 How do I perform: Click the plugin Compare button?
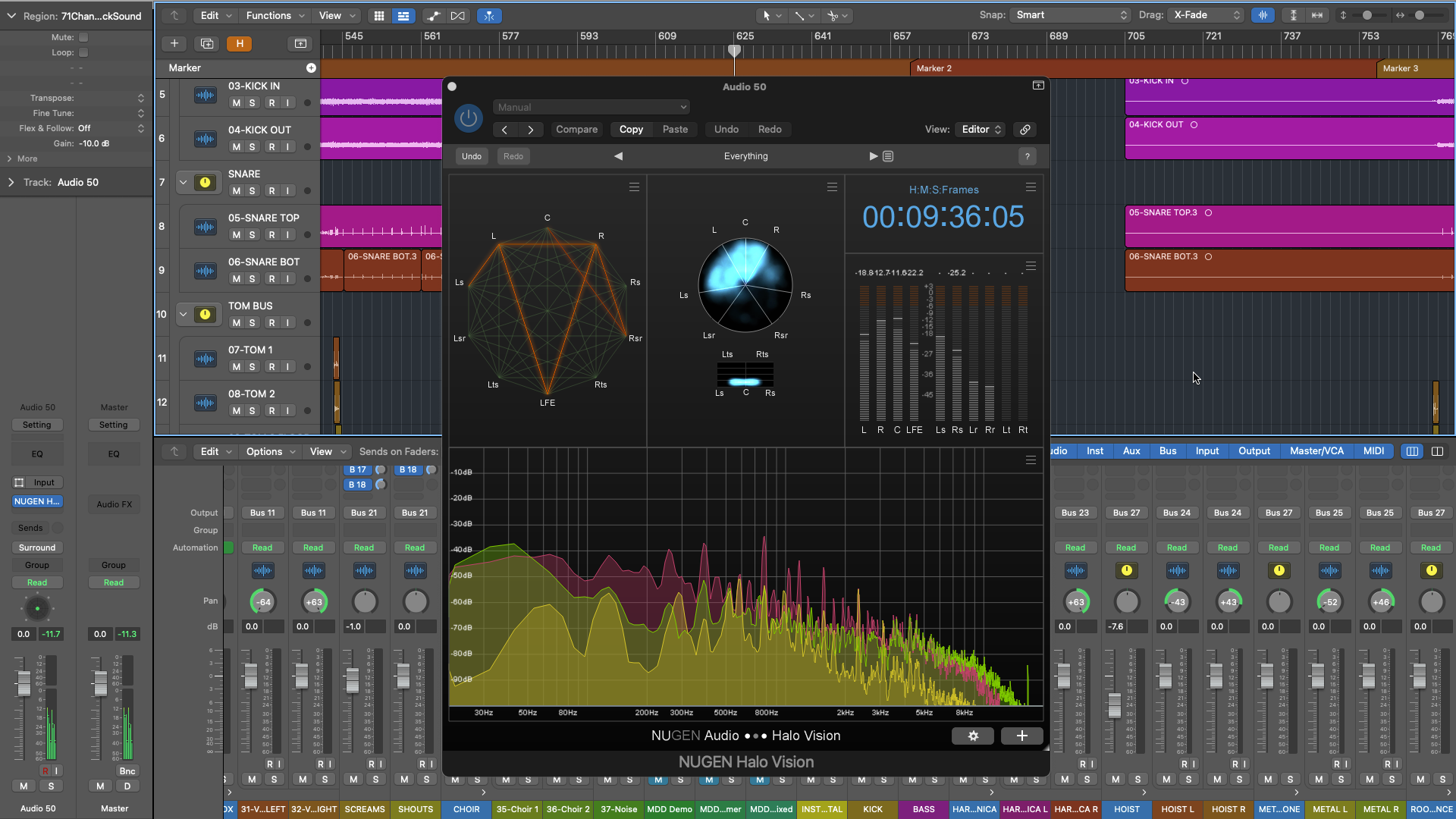click(x=576, y=130)
